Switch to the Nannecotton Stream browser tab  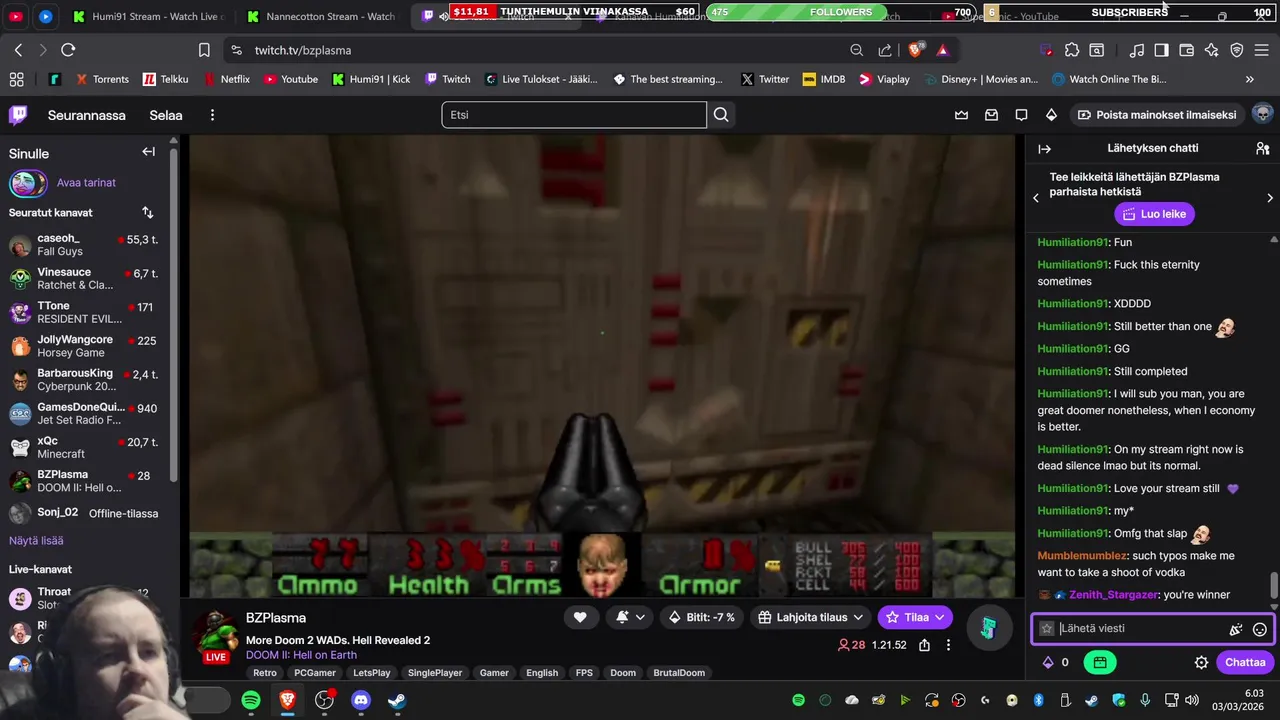point(321,16)
